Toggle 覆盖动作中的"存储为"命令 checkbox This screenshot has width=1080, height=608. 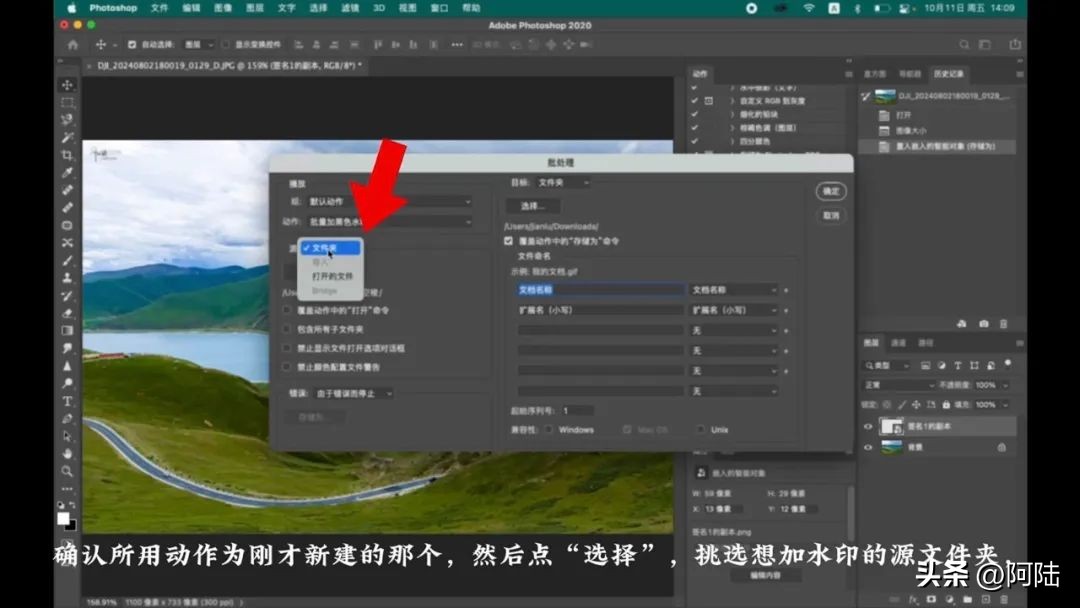pos(508,241)
